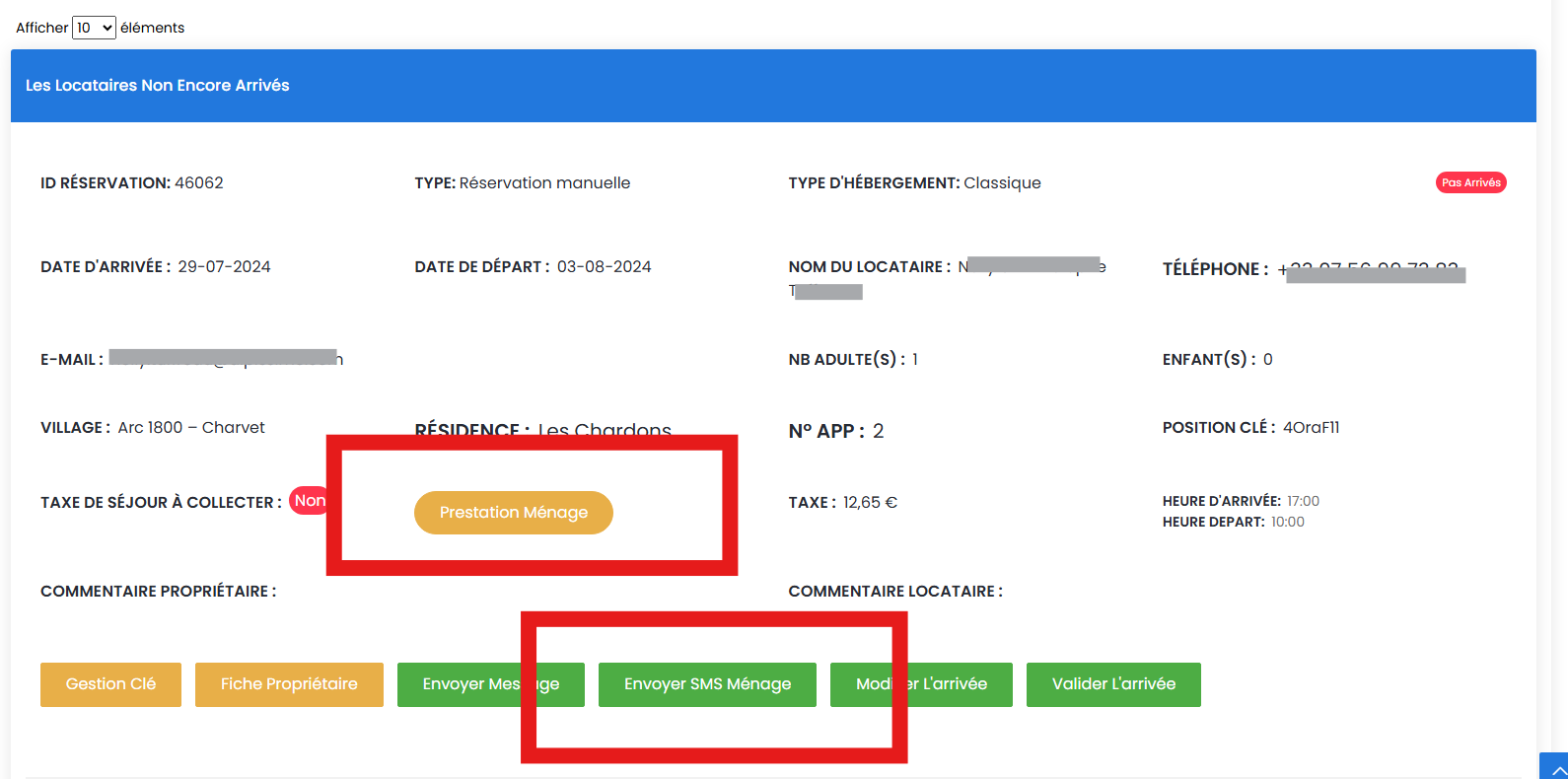Viewport: 1568px width, 779px height.
Task: Click arrival date 29-07-2024
Action: [x=224, y=267]
